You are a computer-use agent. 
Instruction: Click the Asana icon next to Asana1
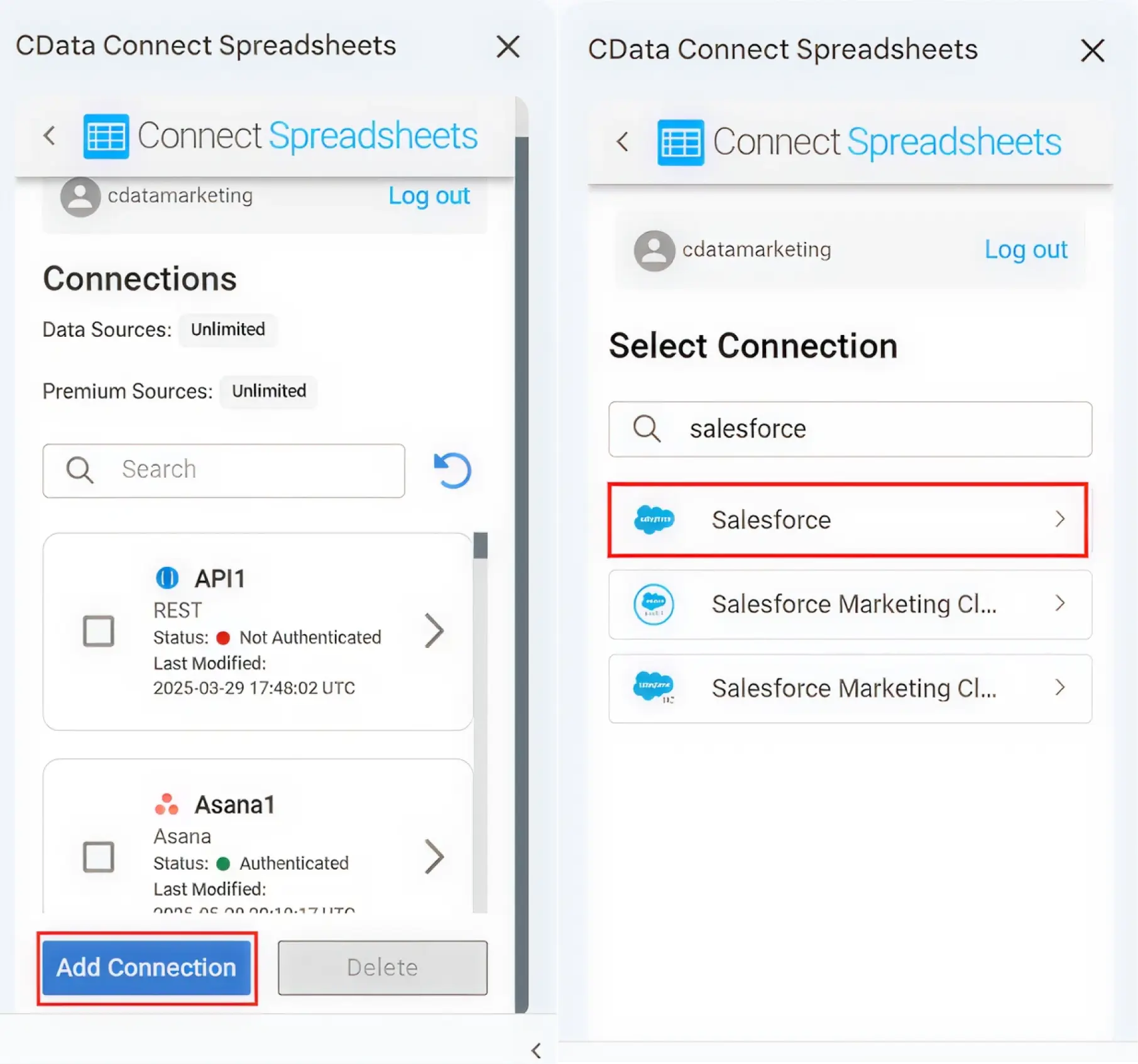coord(167,803)
